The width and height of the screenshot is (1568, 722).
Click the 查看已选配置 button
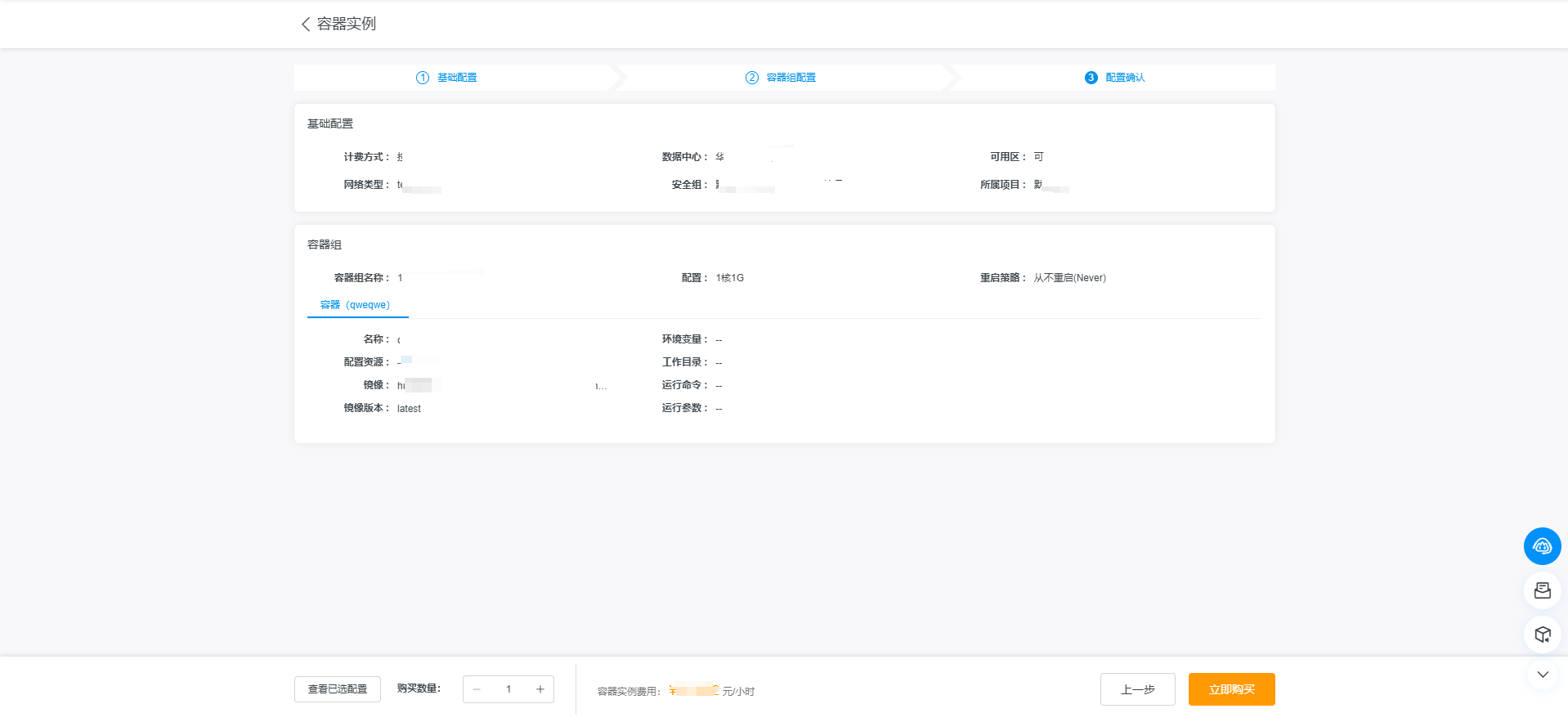point(338,689)
